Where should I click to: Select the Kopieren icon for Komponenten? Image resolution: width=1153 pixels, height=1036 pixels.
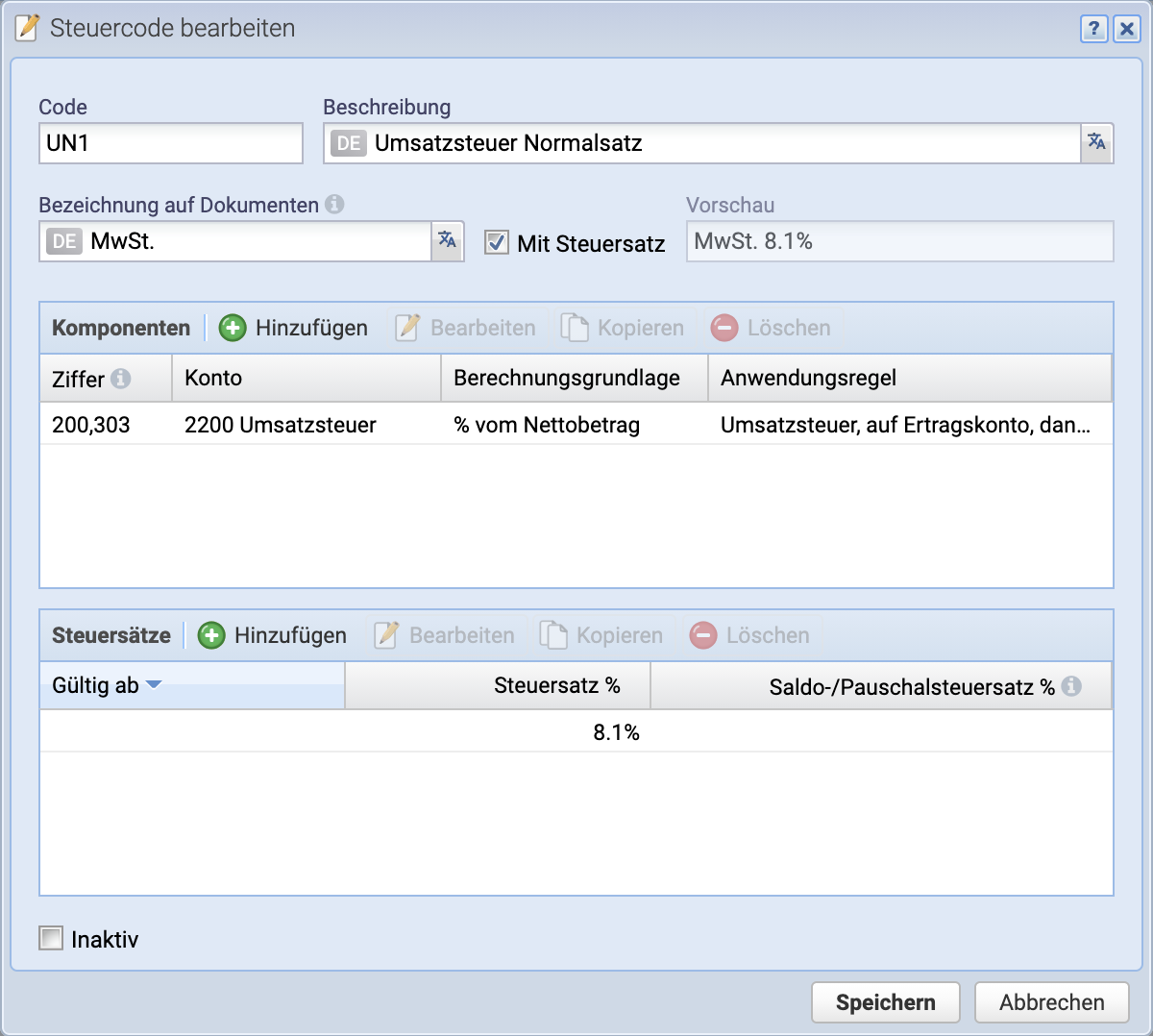[576, 327]
